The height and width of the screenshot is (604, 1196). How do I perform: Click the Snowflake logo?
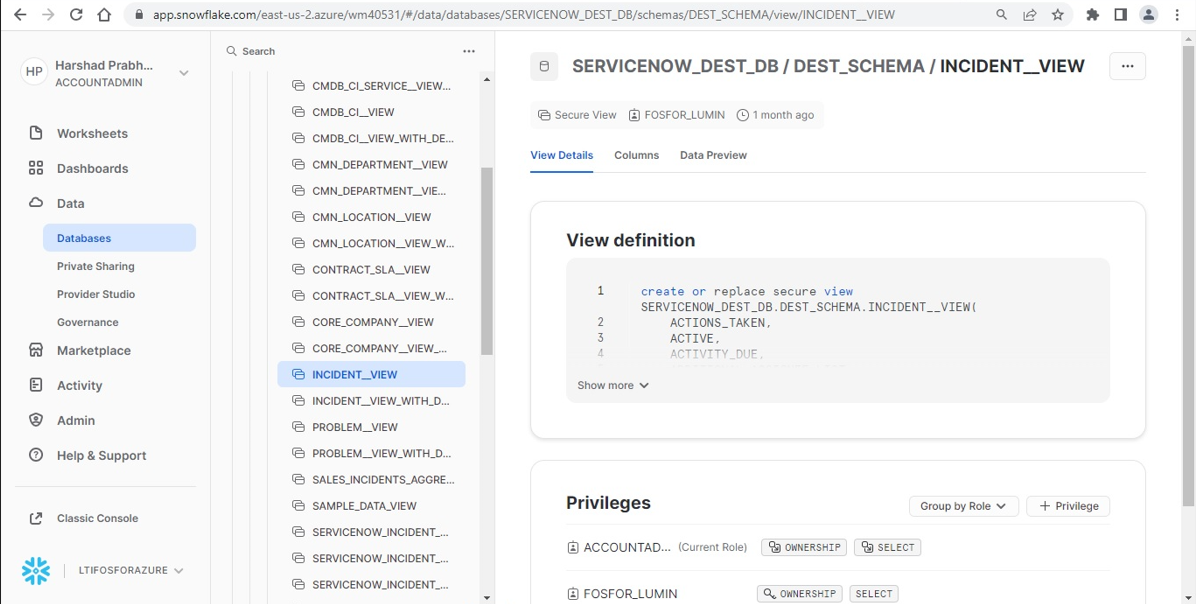[x=36, y=570]
